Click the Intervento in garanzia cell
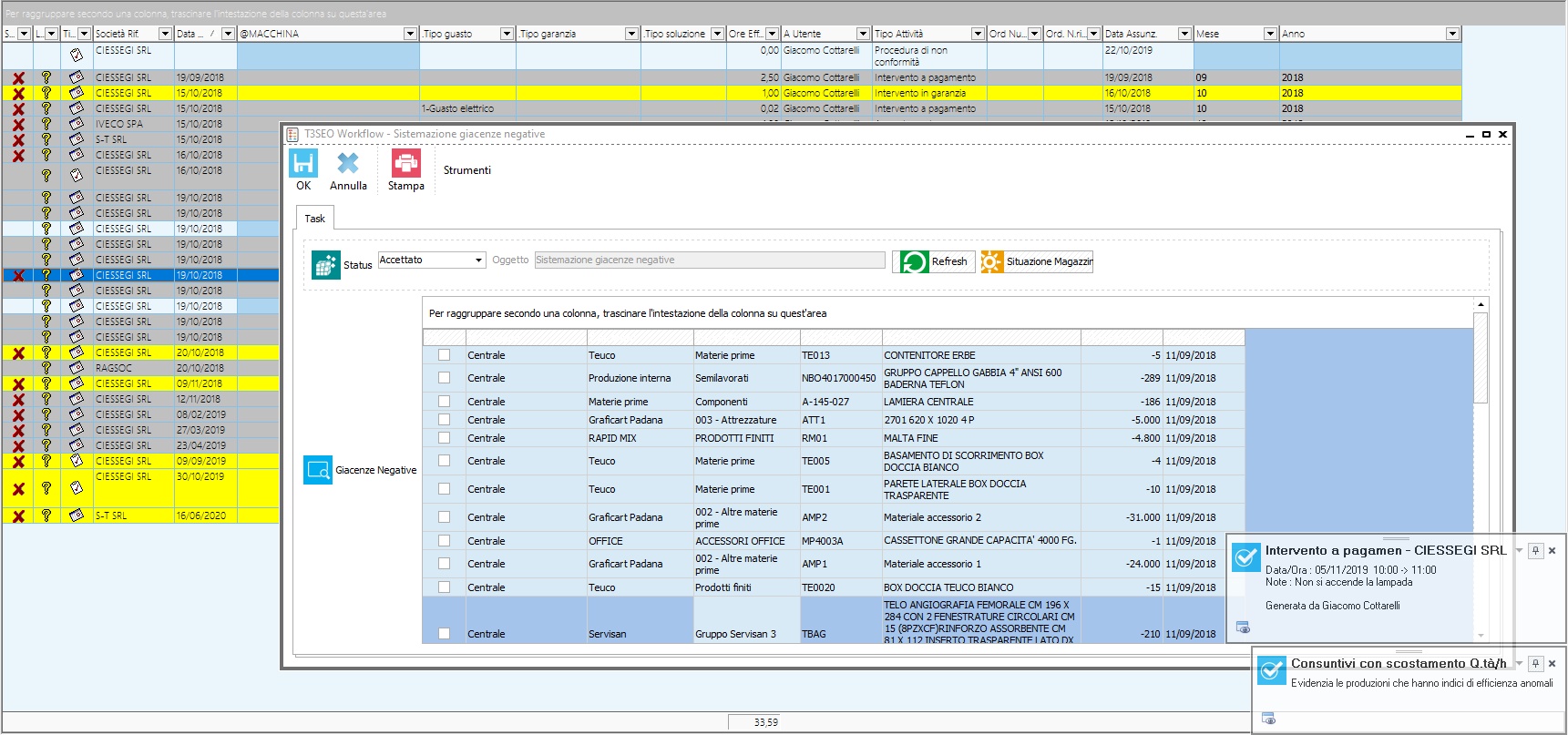1568x735 pixels. (929, 94)
